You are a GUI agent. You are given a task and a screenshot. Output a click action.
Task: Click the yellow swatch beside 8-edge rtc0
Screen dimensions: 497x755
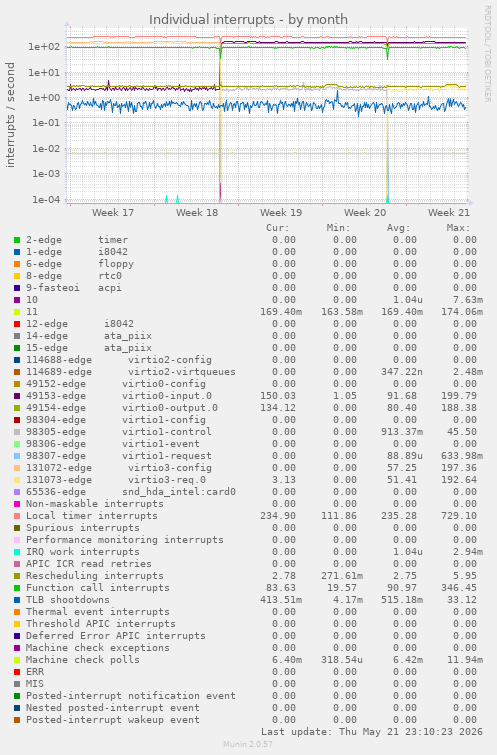pyautogui.click(x=17, y=276)
